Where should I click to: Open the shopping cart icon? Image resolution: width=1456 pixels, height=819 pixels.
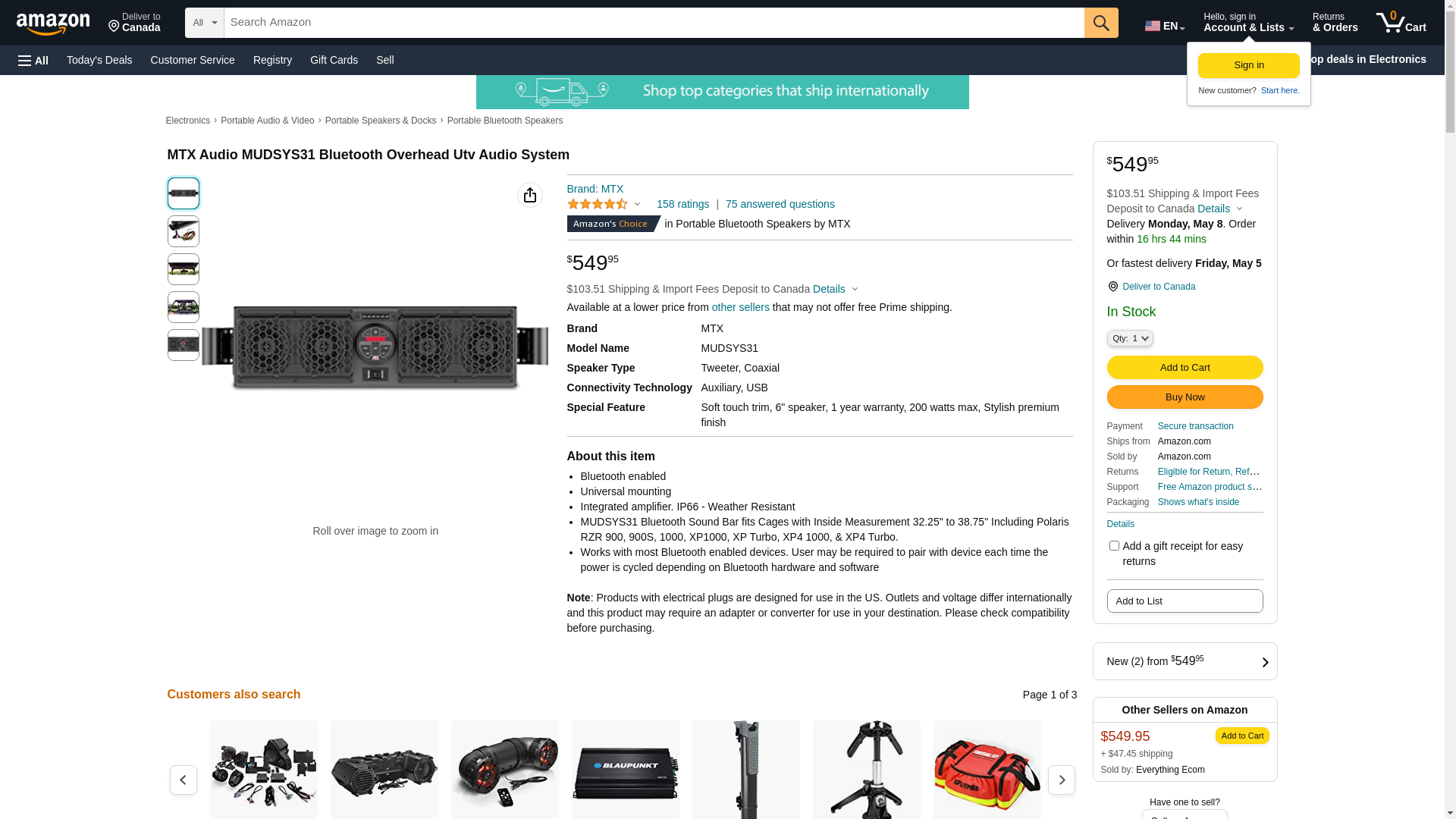coord(1401,23)
